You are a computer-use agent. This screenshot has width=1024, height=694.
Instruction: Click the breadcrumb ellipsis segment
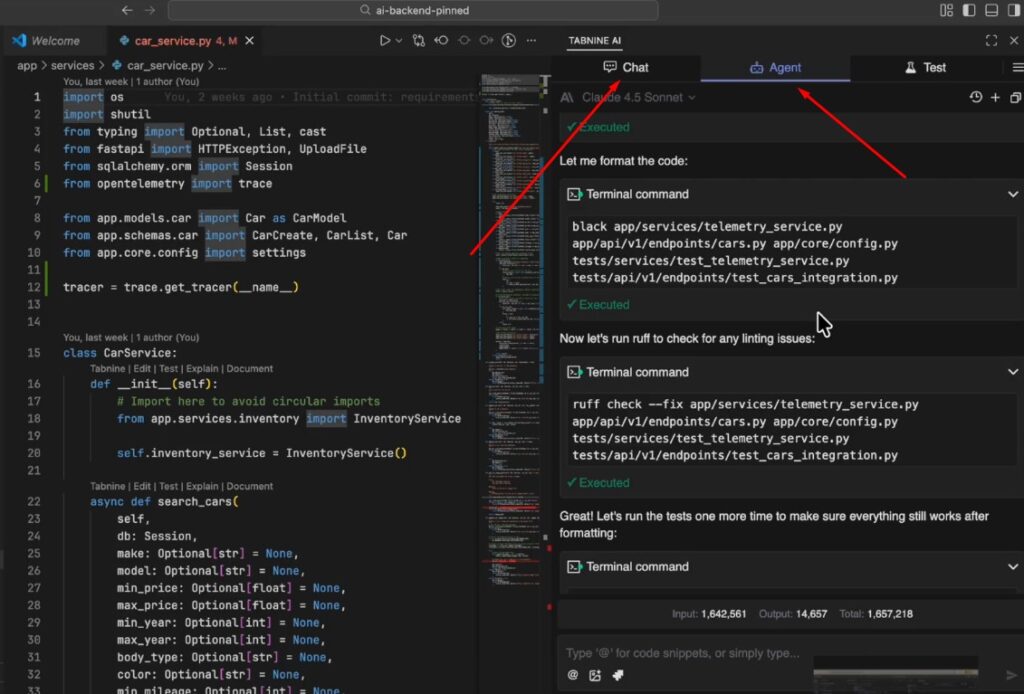[222, 66]
